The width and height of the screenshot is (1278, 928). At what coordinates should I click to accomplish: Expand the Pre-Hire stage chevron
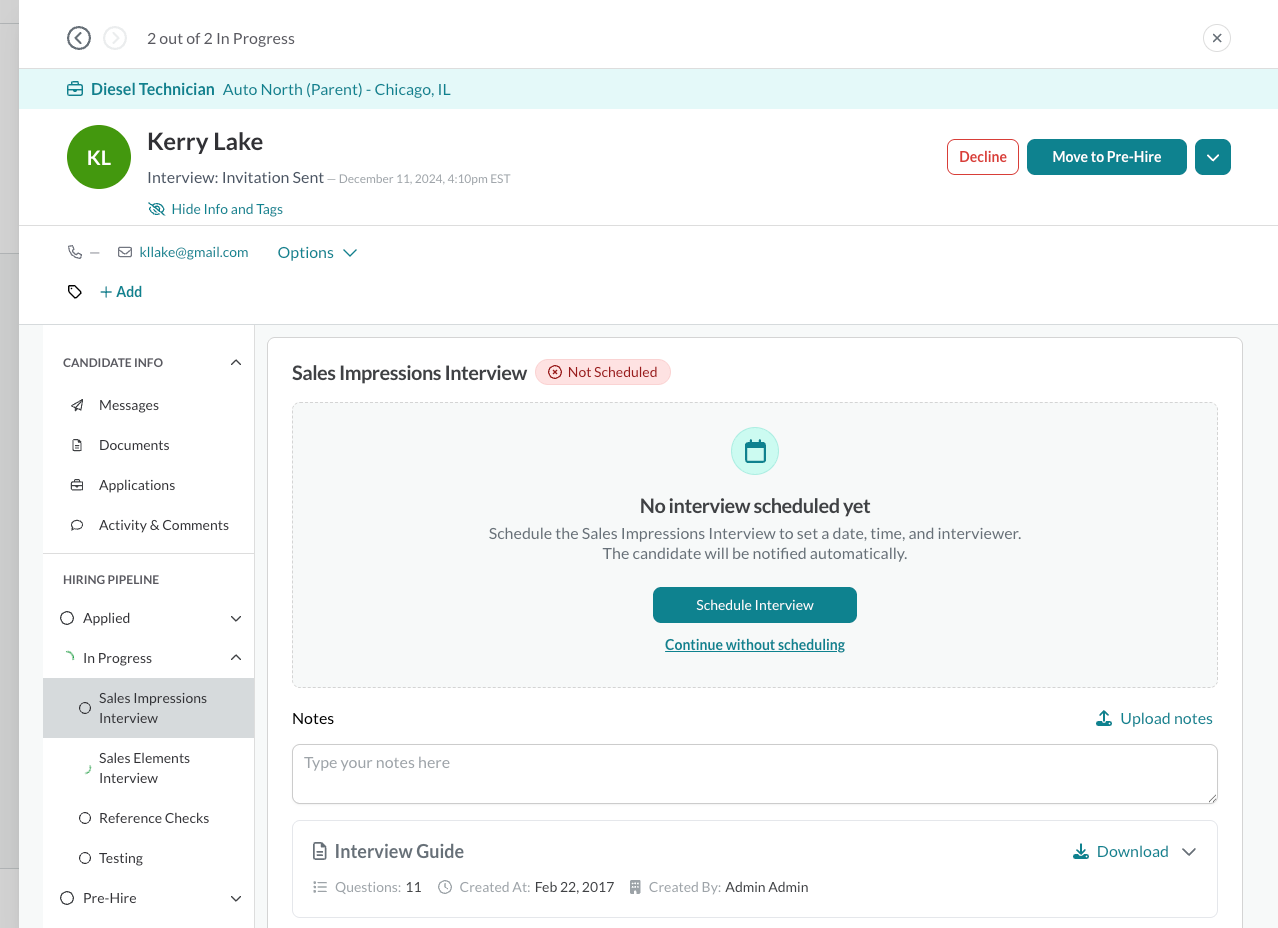(x=236, y=898)
